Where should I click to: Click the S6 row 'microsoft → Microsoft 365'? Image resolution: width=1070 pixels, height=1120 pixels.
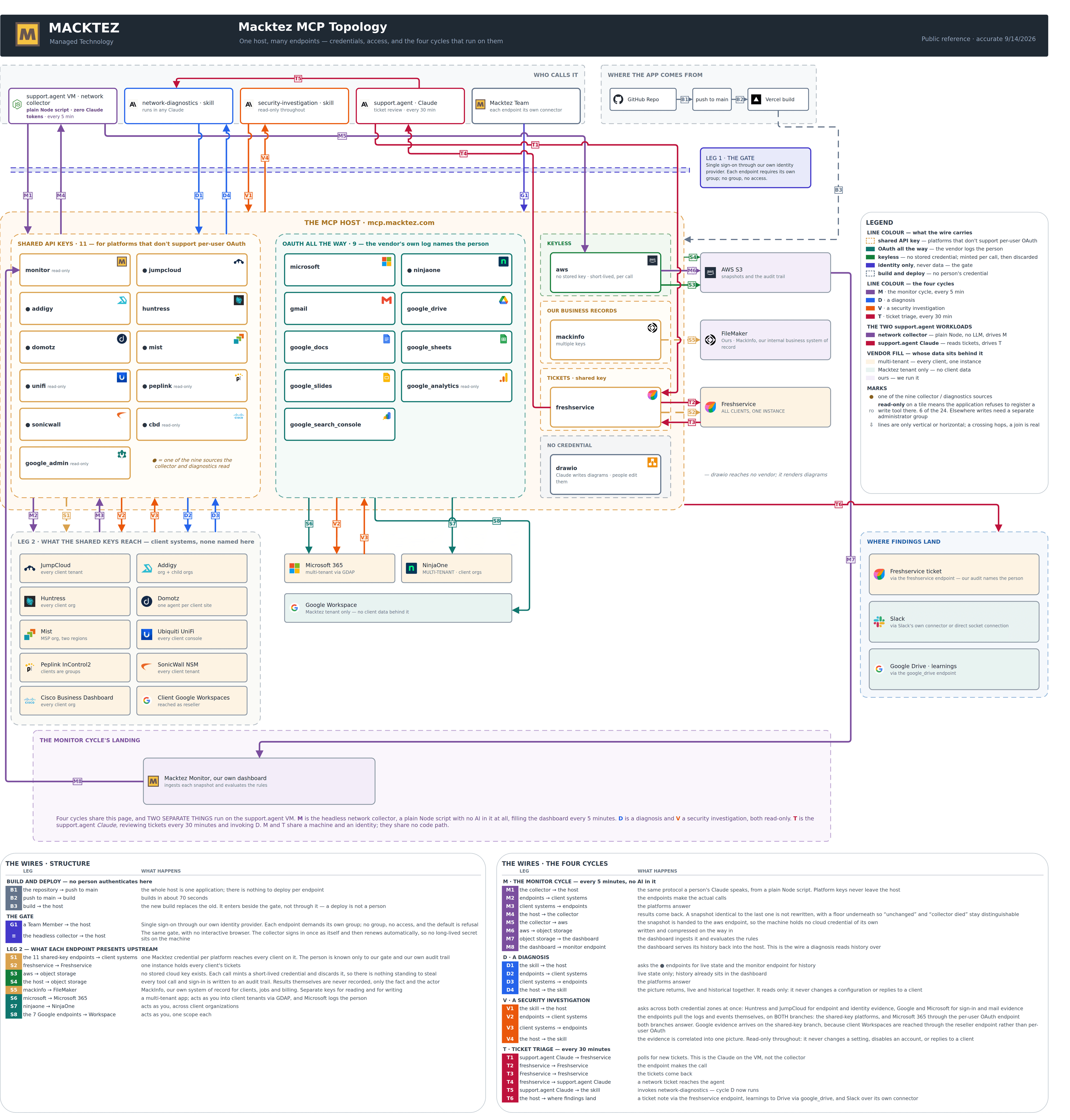coord(243,998)
